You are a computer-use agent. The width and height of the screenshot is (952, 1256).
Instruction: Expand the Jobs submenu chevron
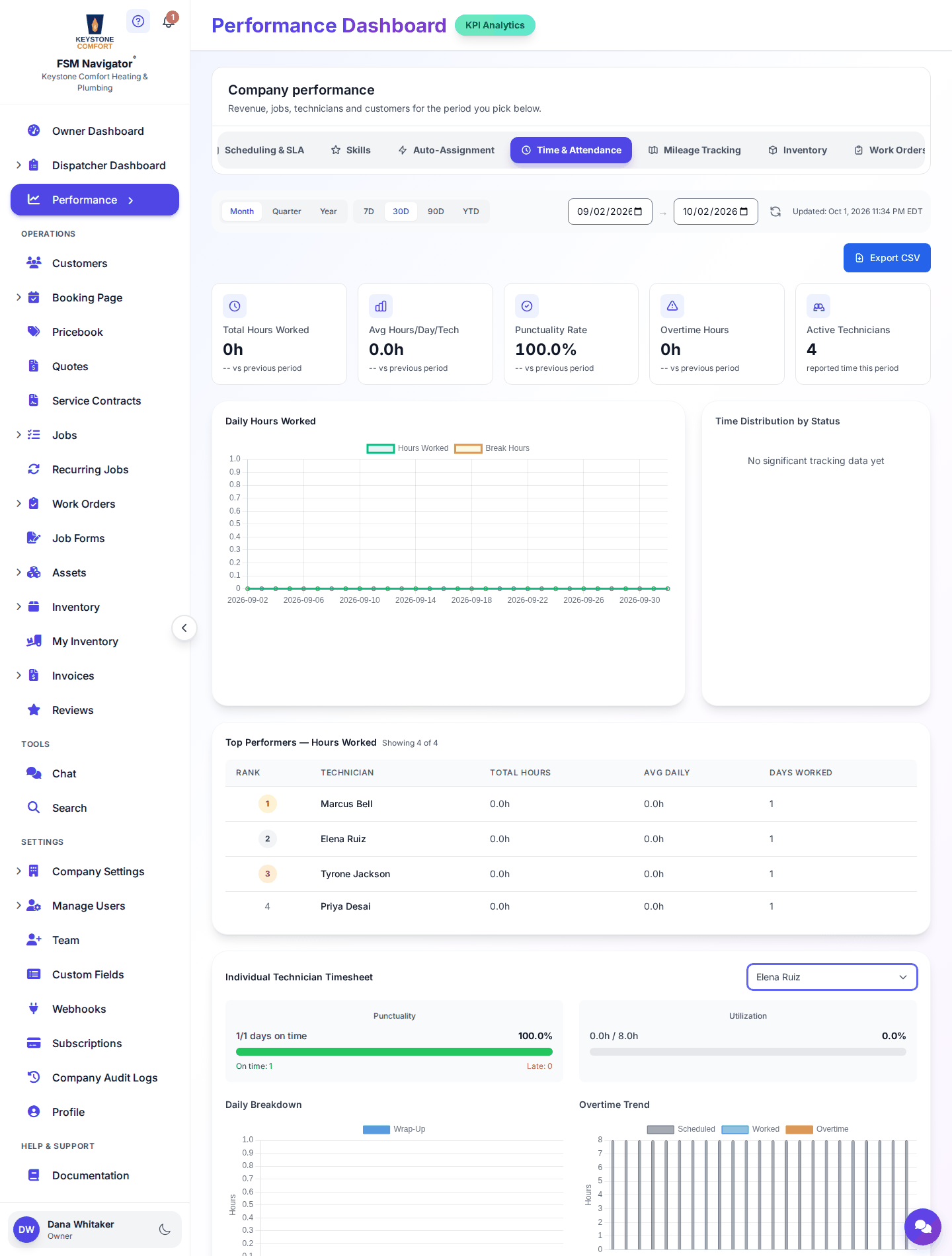pos(19,435)
